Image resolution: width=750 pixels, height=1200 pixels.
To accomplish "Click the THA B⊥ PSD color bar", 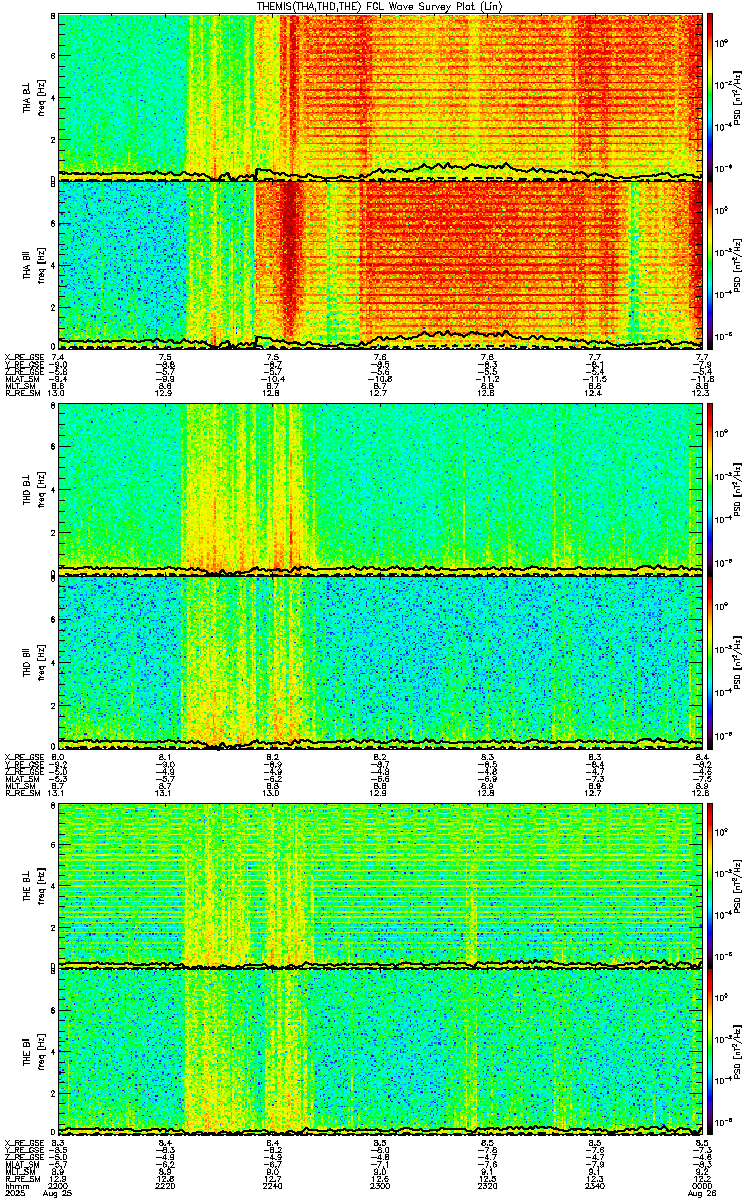I will 709,96.
